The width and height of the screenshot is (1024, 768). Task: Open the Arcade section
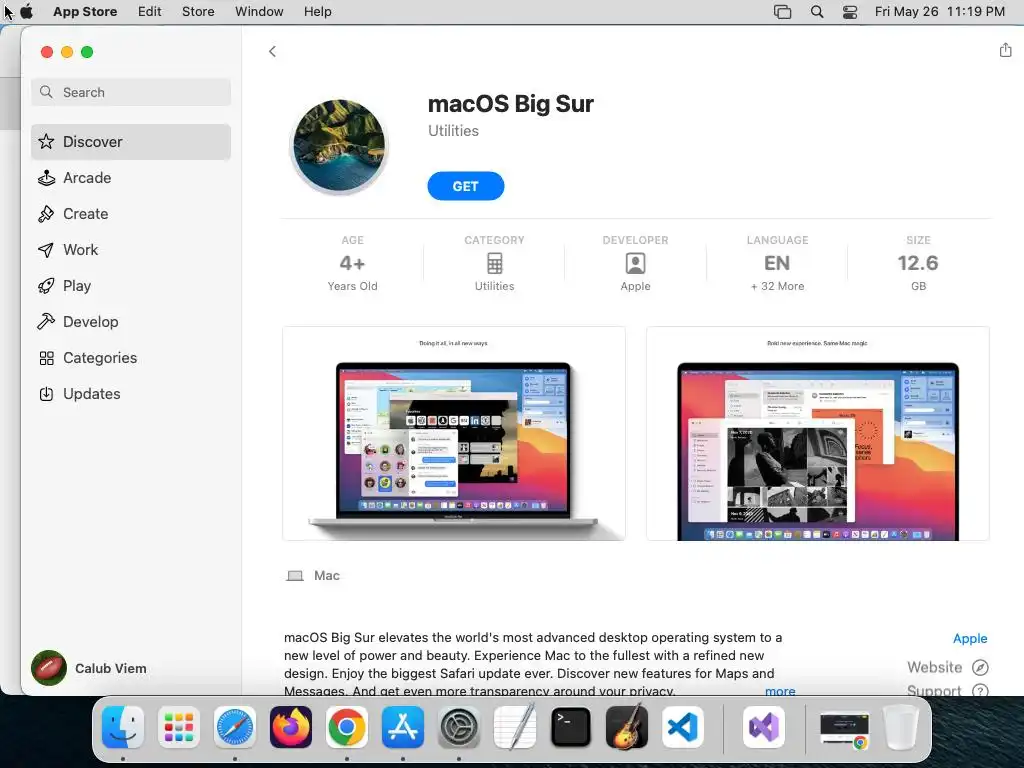[131, 178]
